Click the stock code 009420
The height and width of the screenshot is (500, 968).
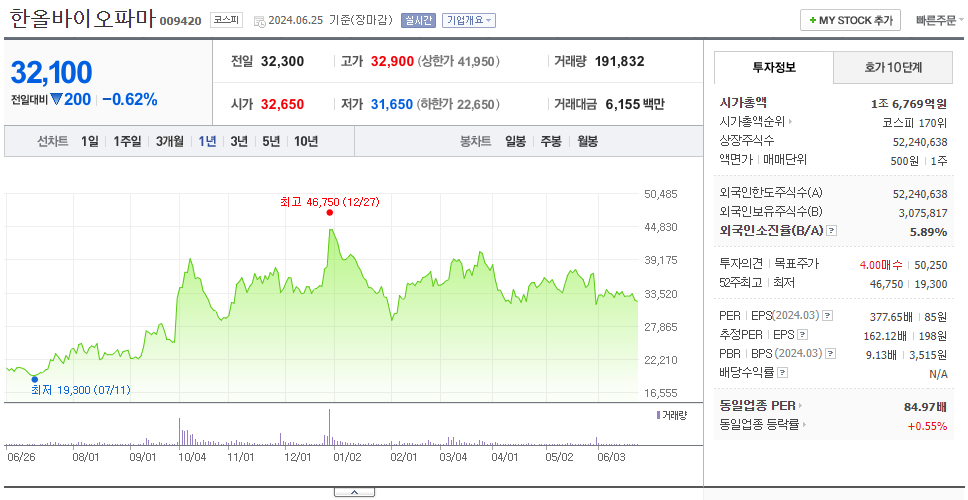point(181,21)
